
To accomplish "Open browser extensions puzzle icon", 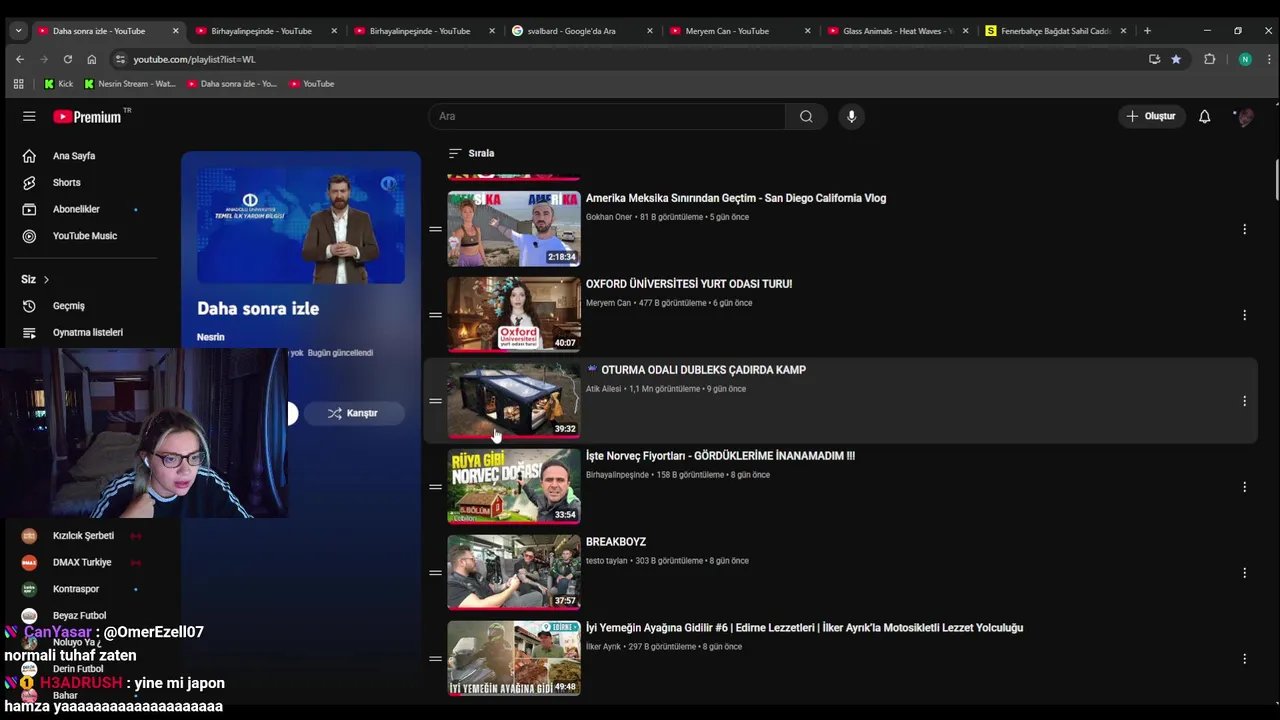I will click(x=1209, y=59).
